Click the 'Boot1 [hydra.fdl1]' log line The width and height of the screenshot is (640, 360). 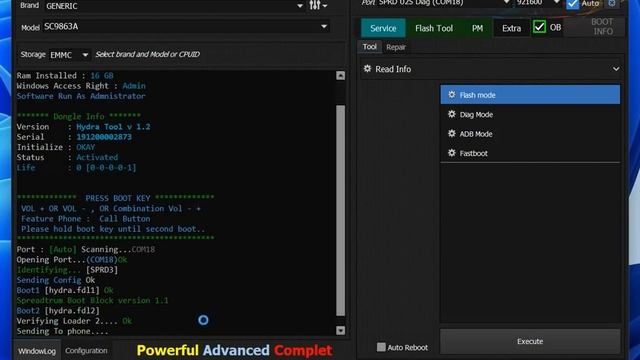[x=65, y=290]
